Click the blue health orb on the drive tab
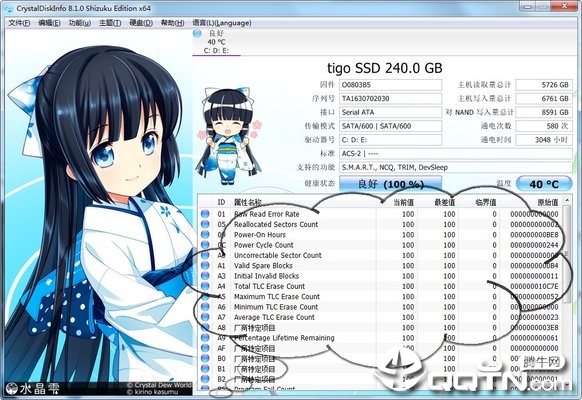The width and height of the screenshot is (582, 400). point(197,33)
